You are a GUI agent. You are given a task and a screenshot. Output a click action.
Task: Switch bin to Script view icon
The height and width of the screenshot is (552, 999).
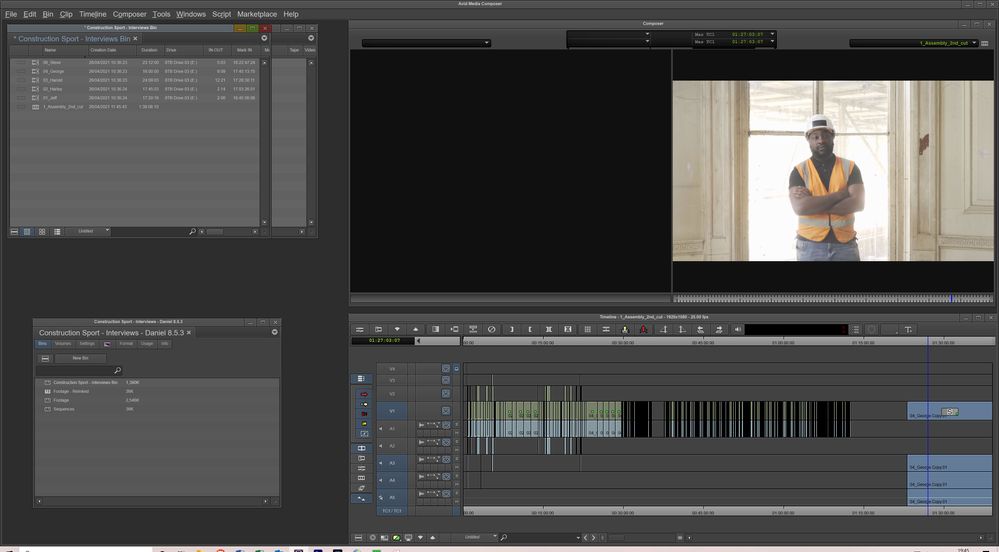click(55, 231)
